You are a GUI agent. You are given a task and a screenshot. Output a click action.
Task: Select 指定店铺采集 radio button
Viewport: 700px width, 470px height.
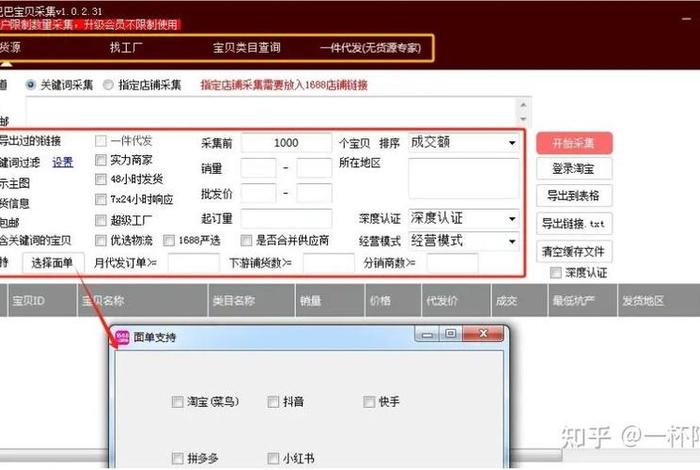tap(108, 84)
